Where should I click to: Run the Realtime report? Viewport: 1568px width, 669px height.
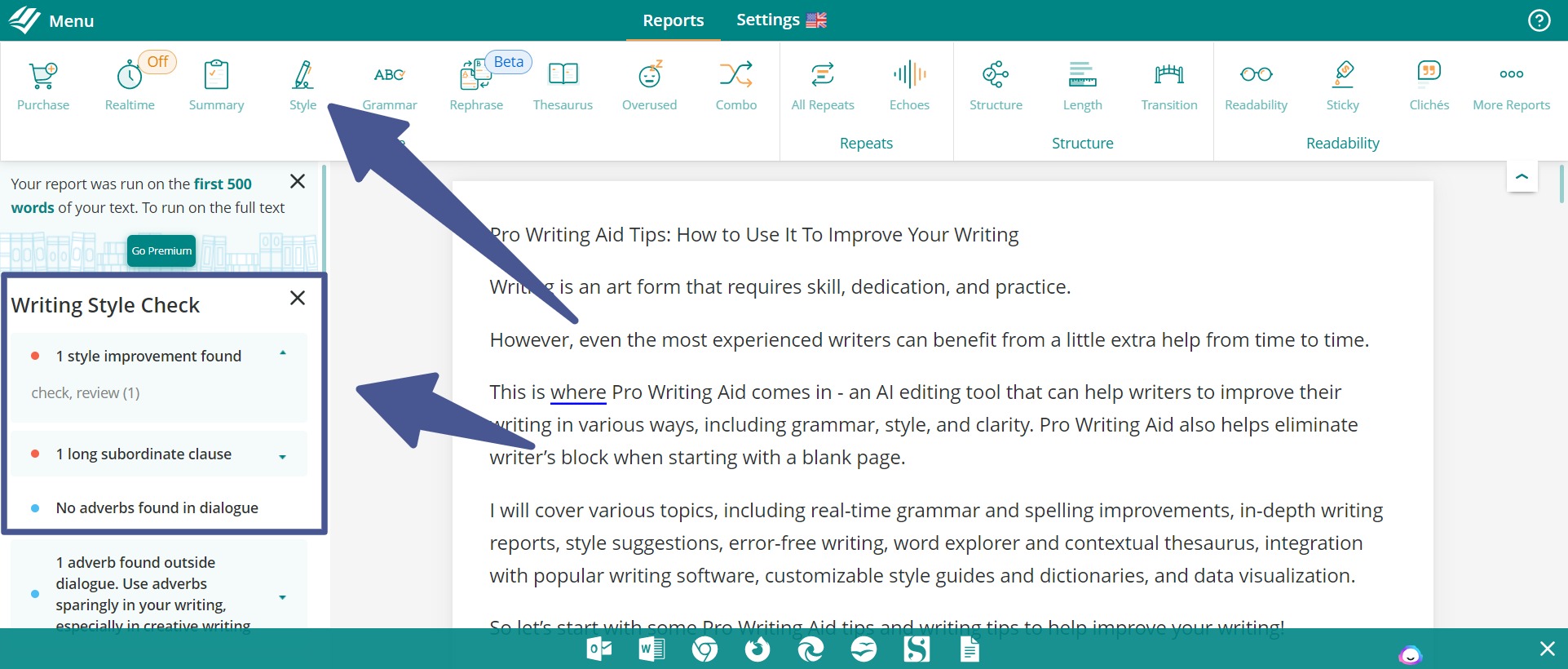[130, 86]
